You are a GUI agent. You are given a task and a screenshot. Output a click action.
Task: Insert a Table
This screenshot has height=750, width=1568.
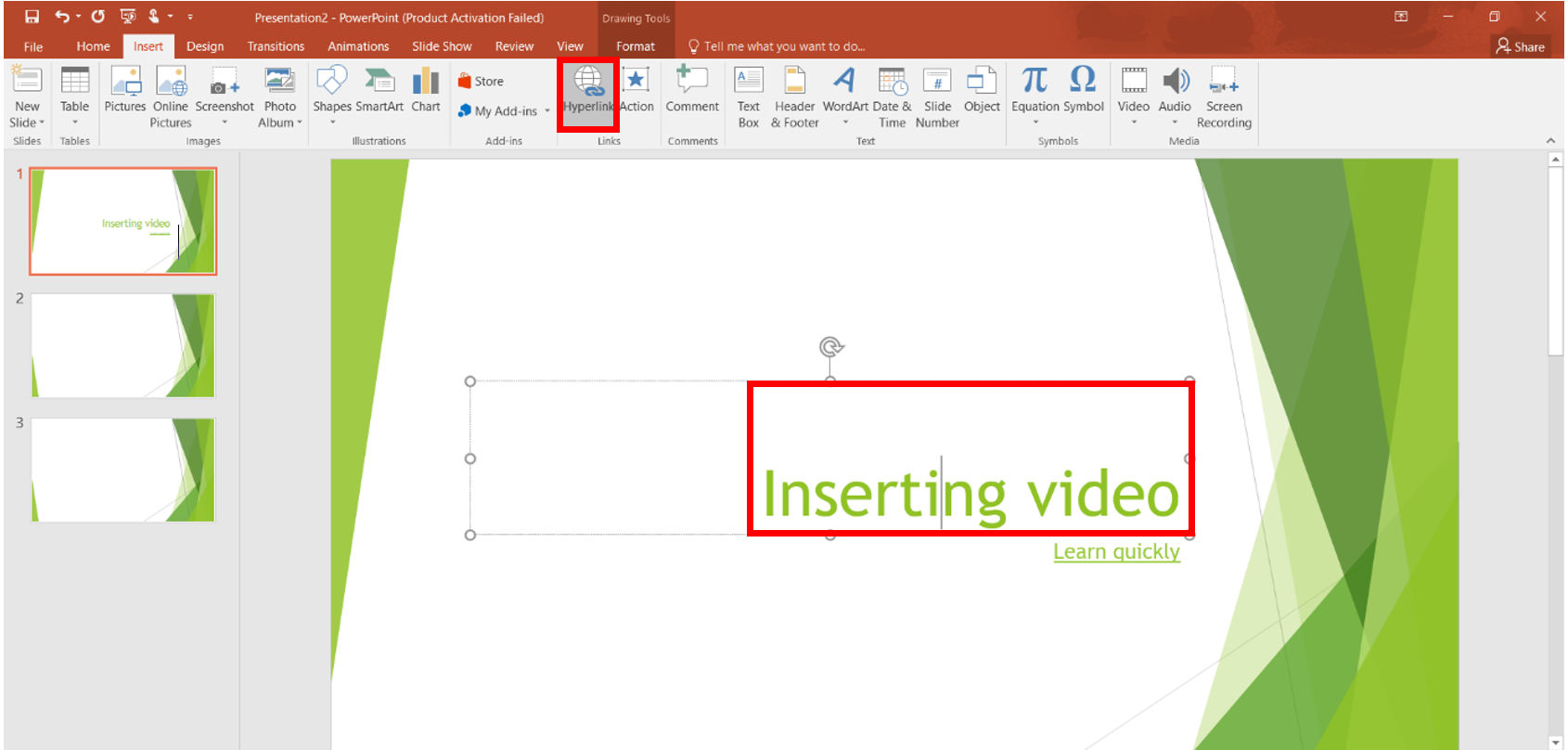pos(74,97)
